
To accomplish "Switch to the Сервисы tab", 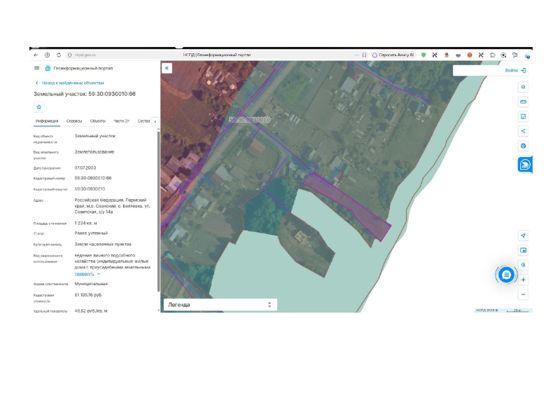I will click(x=74, y=121).
